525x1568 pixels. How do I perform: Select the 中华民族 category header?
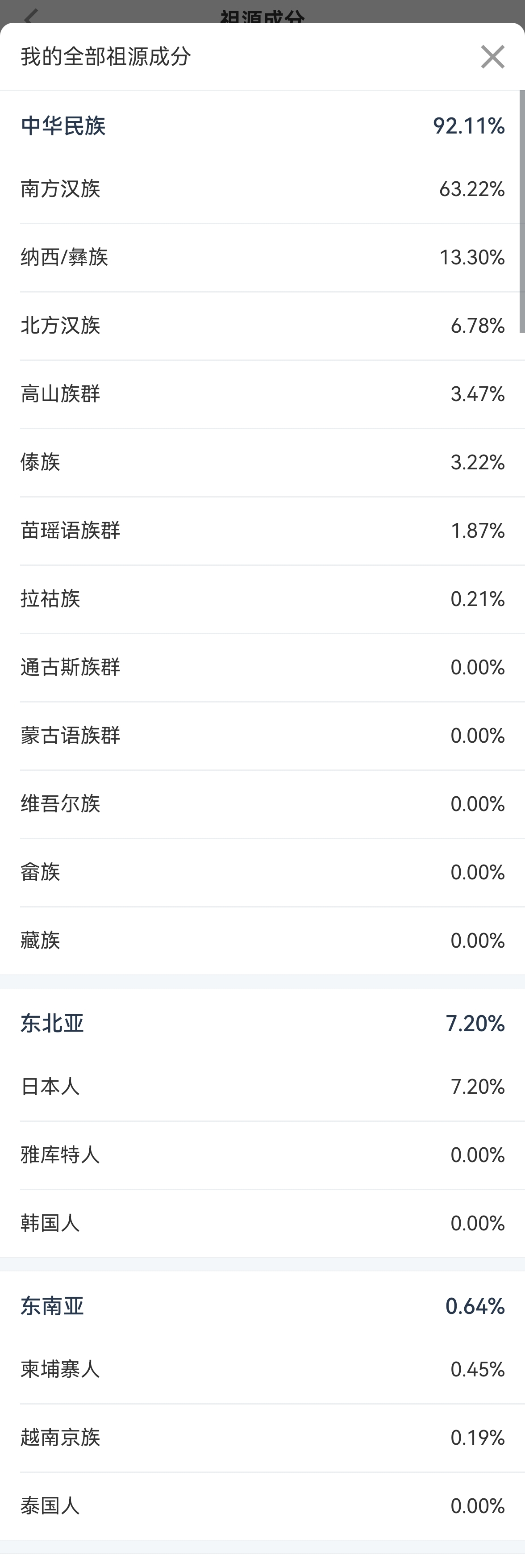[262, 125]
